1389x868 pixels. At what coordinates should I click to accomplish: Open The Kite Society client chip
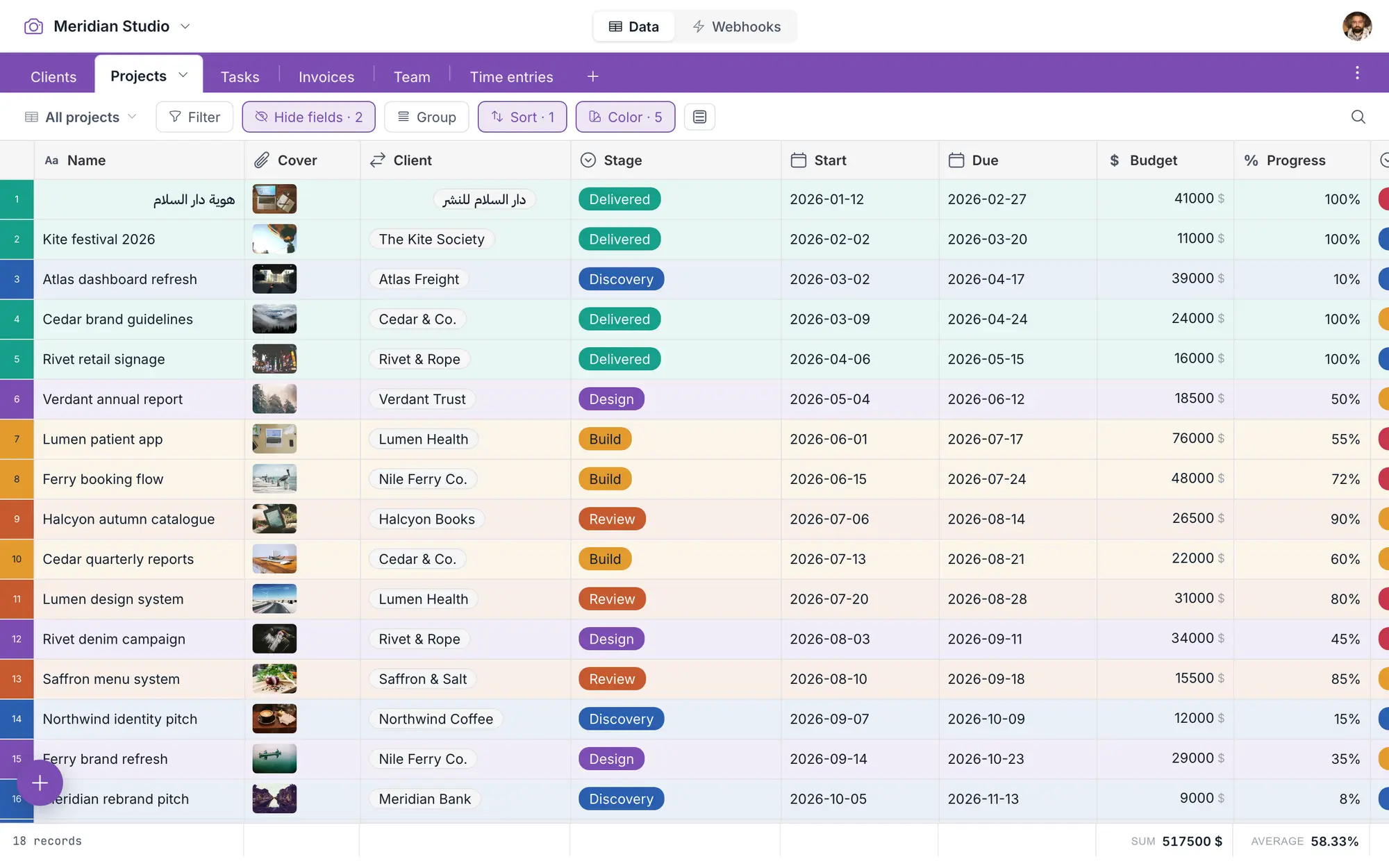pyautogui.click(x=431, y=239)
